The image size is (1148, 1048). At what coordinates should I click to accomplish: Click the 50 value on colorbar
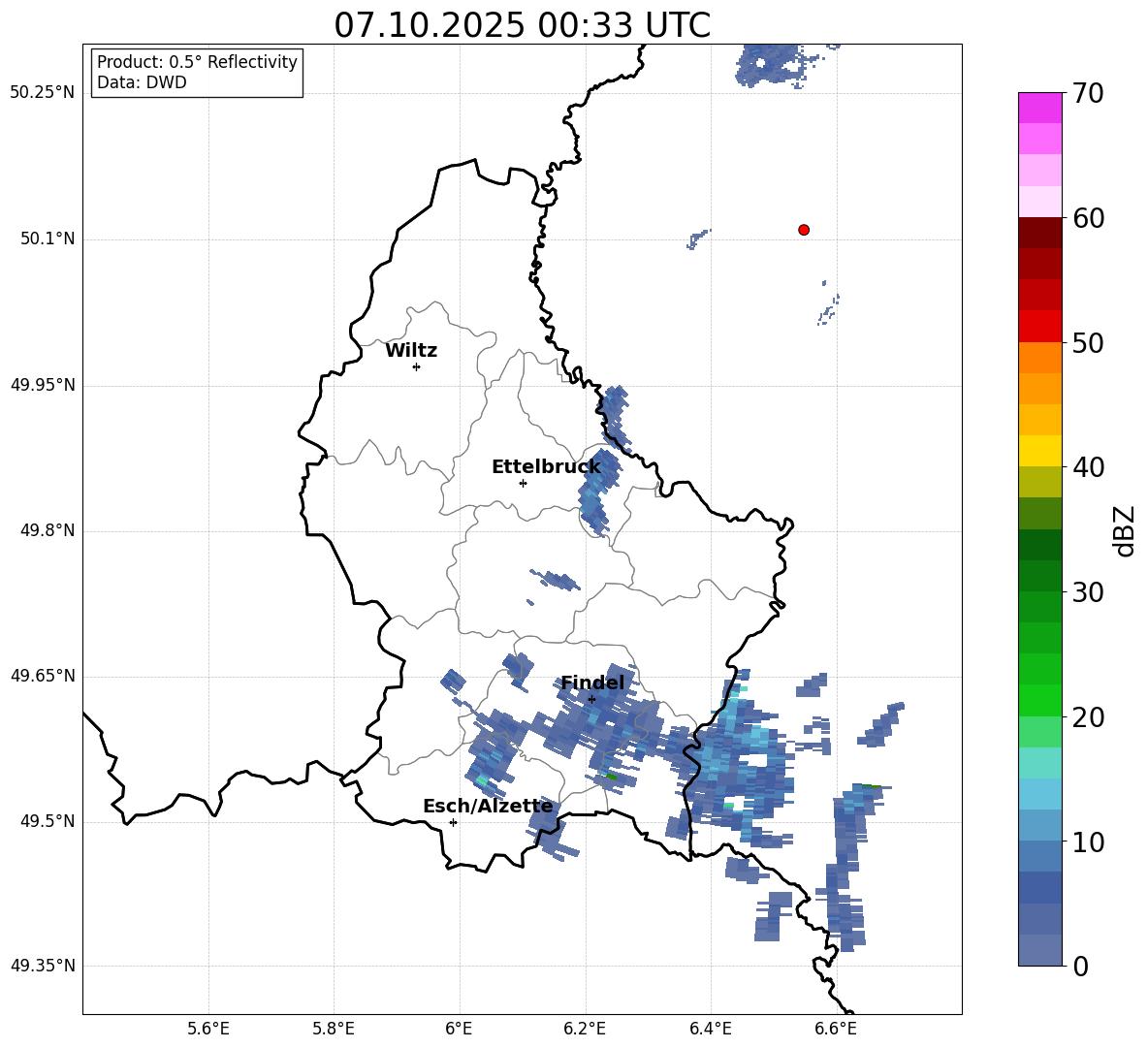click(x=1088, y=343)
